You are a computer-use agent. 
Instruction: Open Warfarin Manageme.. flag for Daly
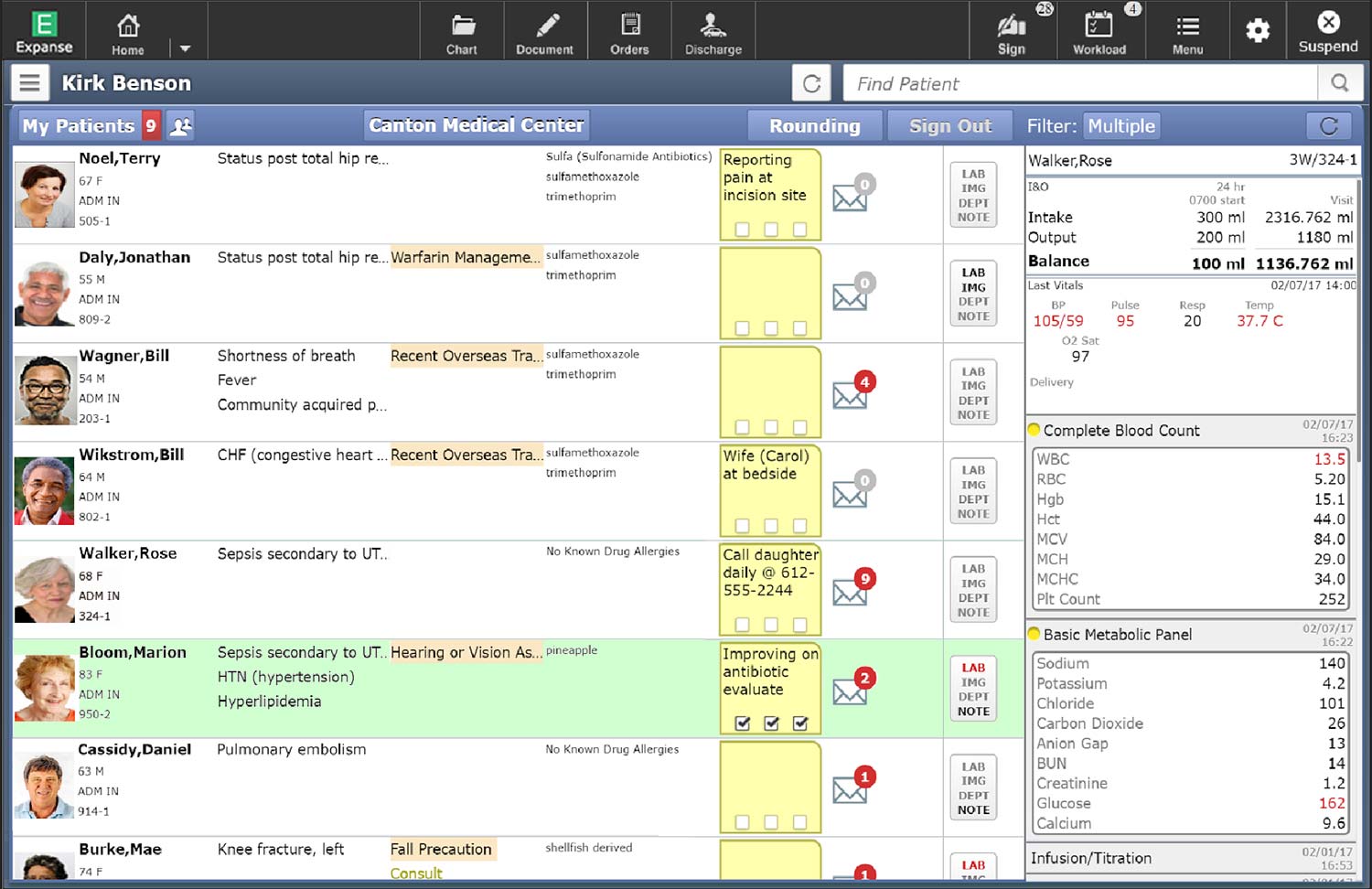point(466,257)
